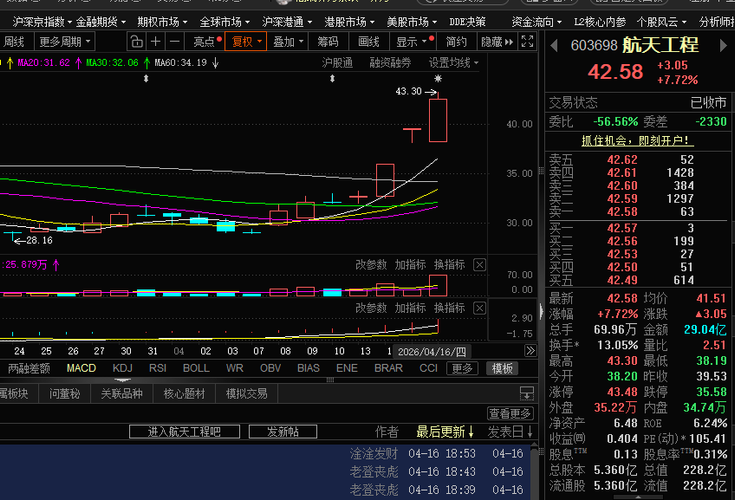Click the star marker above latest candle
The image size is (735, 500).
(438, 79)
